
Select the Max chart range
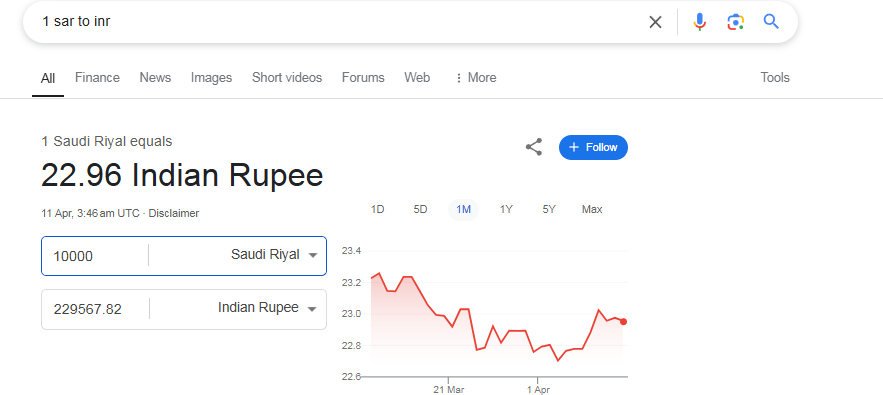592,210
